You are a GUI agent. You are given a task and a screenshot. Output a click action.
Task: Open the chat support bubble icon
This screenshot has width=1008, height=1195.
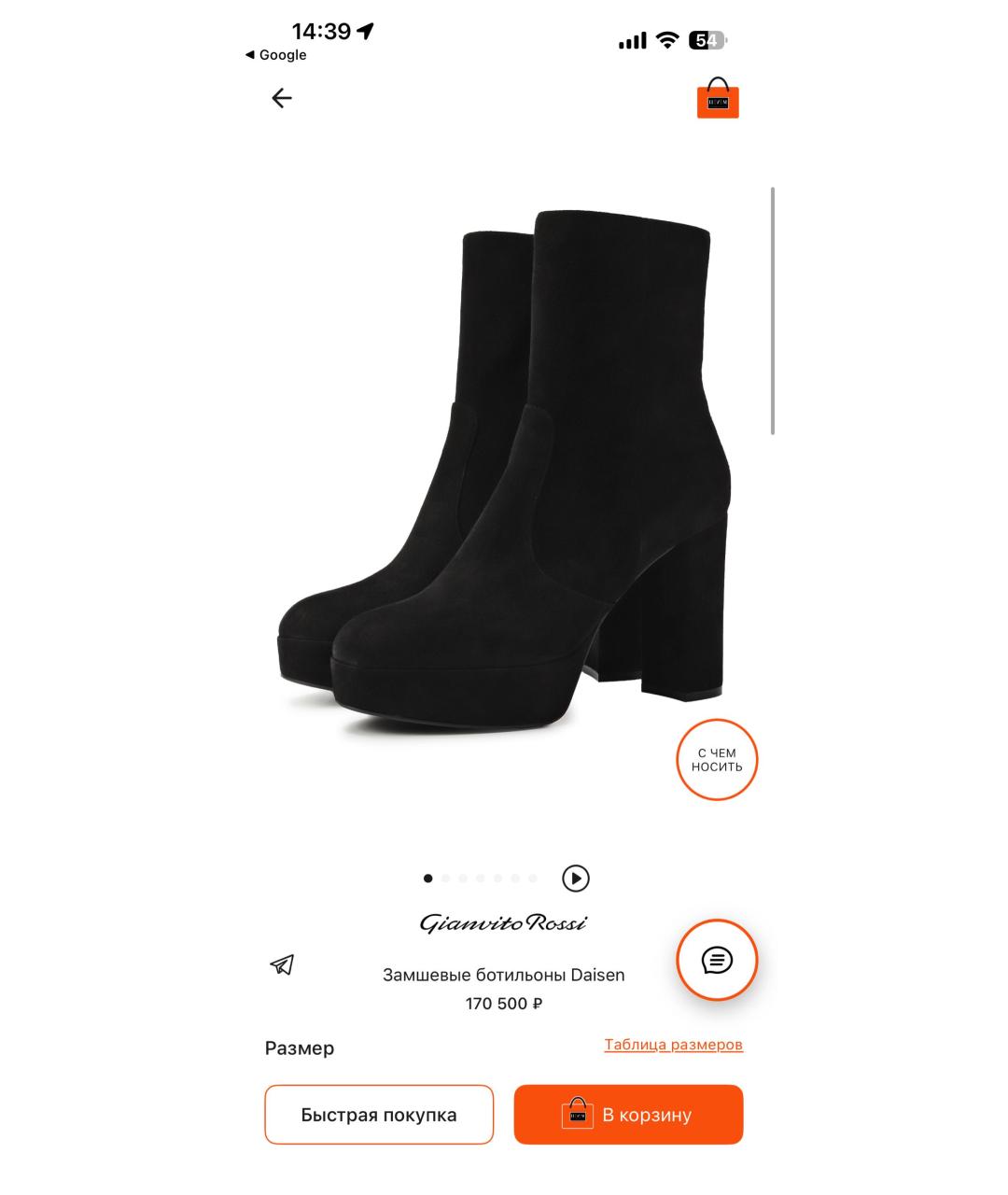pos(717,960)
